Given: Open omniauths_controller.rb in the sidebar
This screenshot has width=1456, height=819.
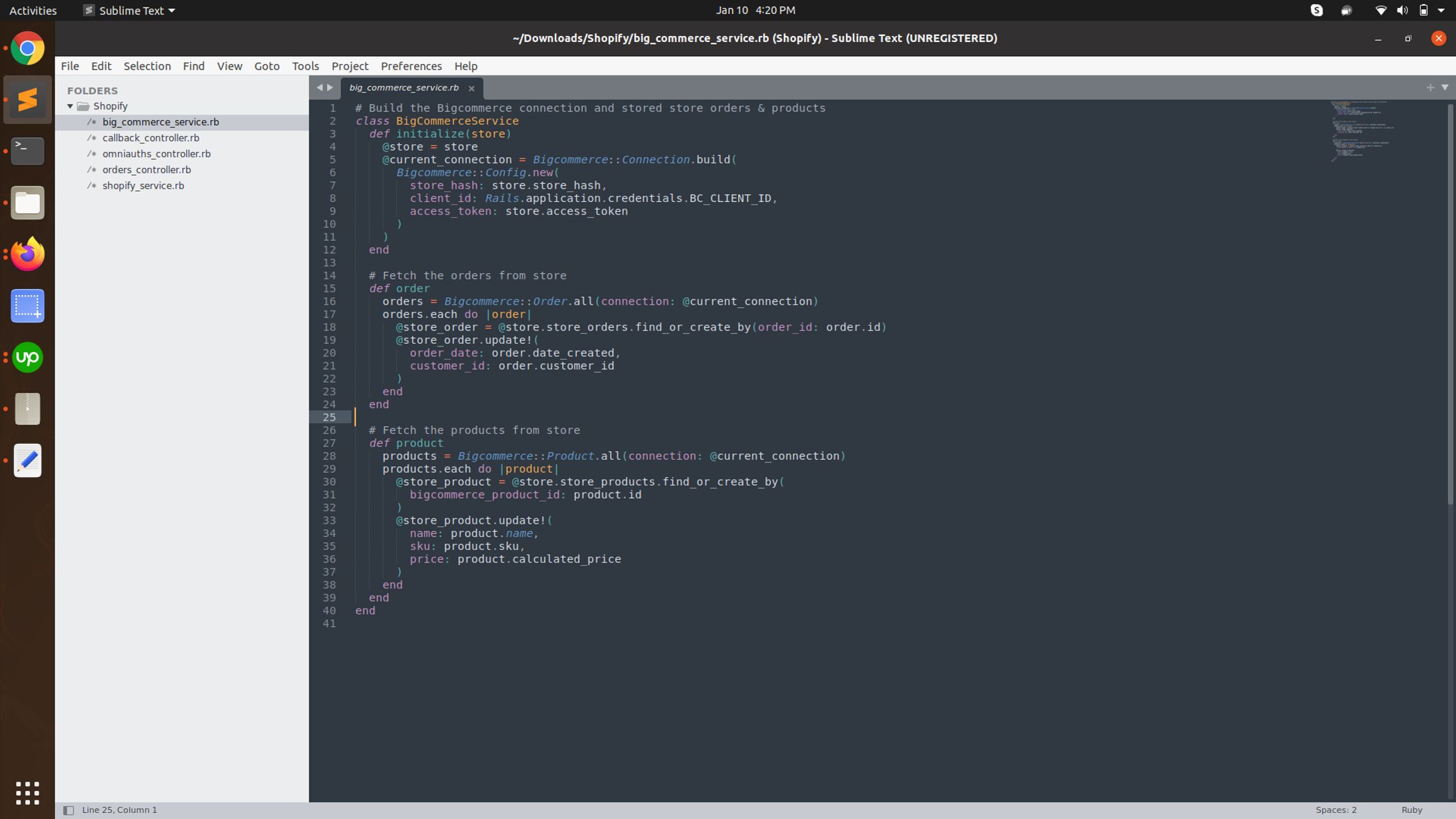Looking at the screenshot, I should [157, 154].
